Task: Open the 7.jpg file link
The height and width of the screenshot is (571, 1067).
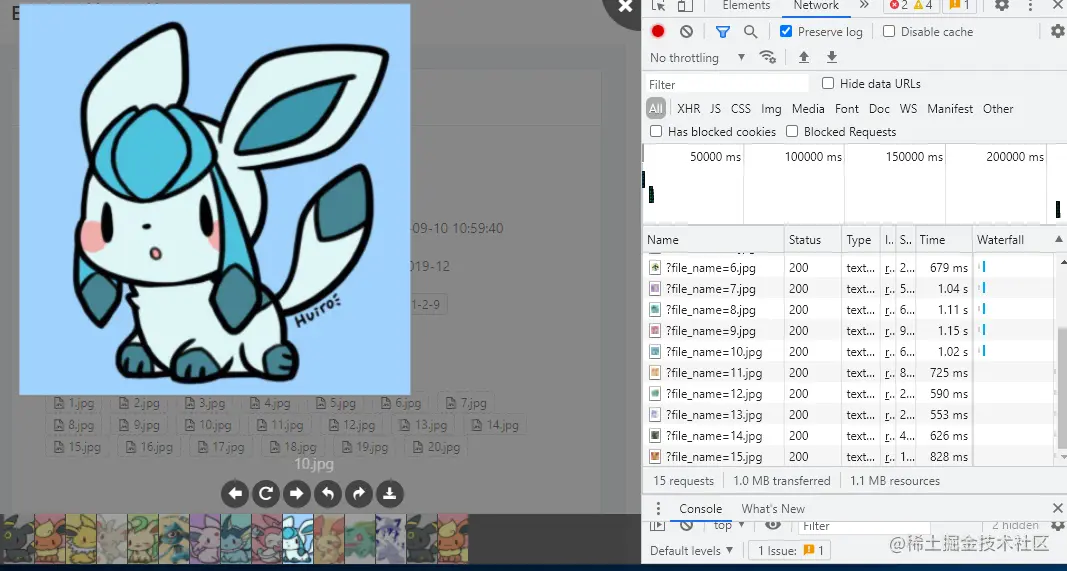Action: click(465, 403)
